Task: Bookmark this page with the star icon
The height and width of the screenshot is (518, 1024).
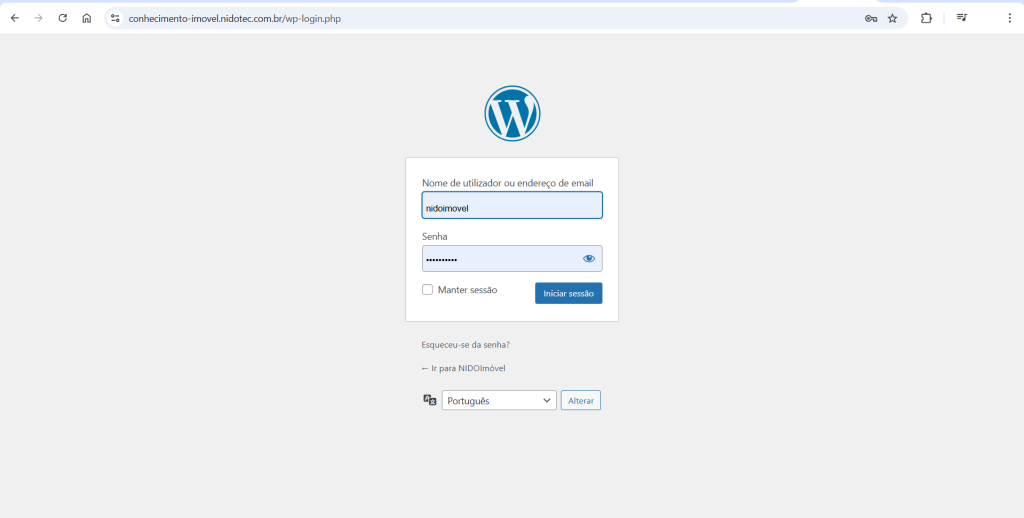Action: [x=892, y=18]
